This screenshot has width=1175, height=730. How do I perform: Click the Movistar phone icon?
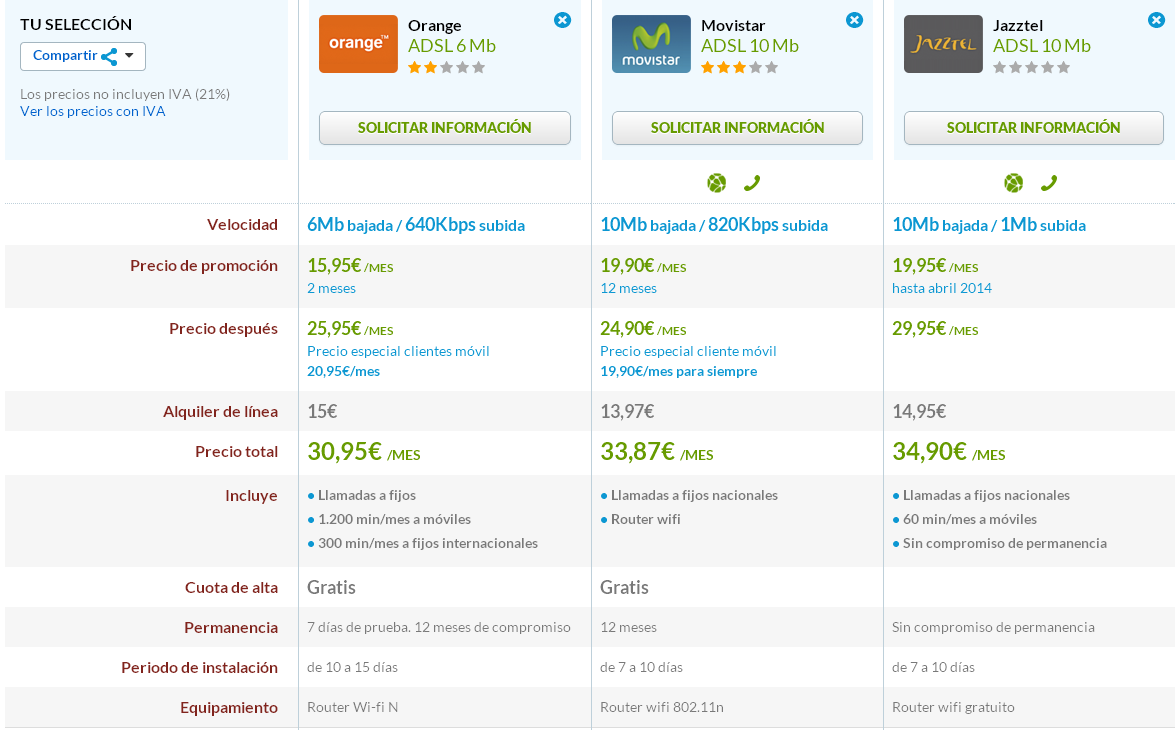[752, 183]
